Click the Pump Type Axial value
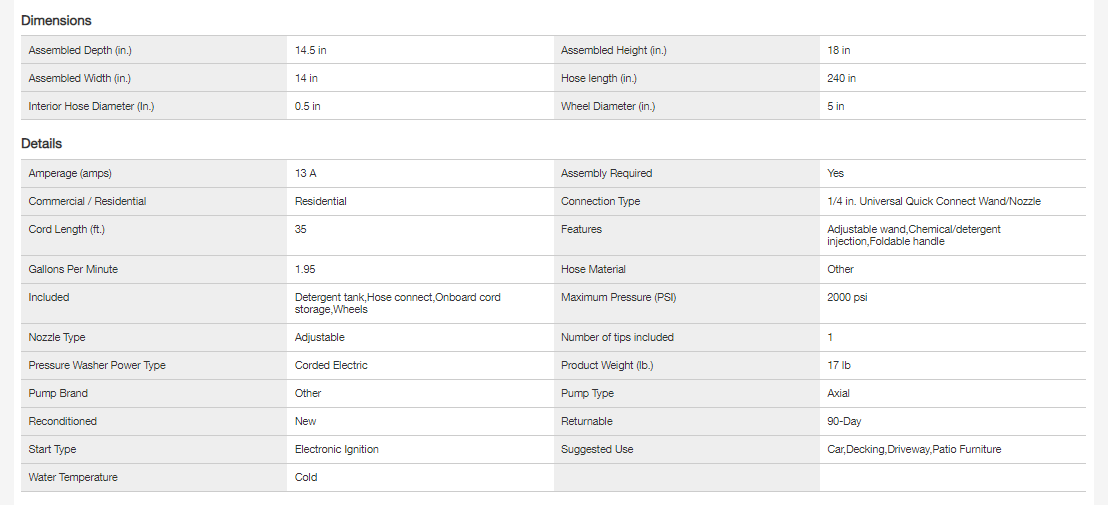This screenshot has width=1108, height=505. pos(838,393)
